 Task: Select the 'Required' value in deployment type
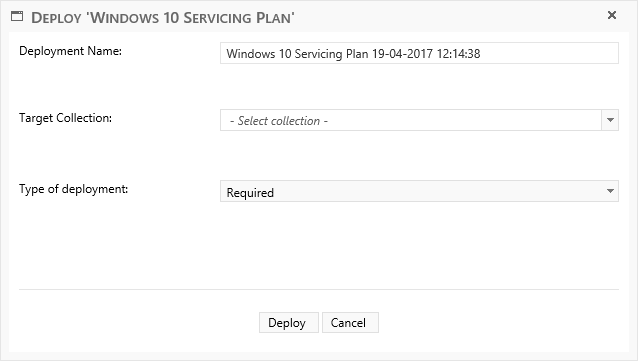coord(250,193)
